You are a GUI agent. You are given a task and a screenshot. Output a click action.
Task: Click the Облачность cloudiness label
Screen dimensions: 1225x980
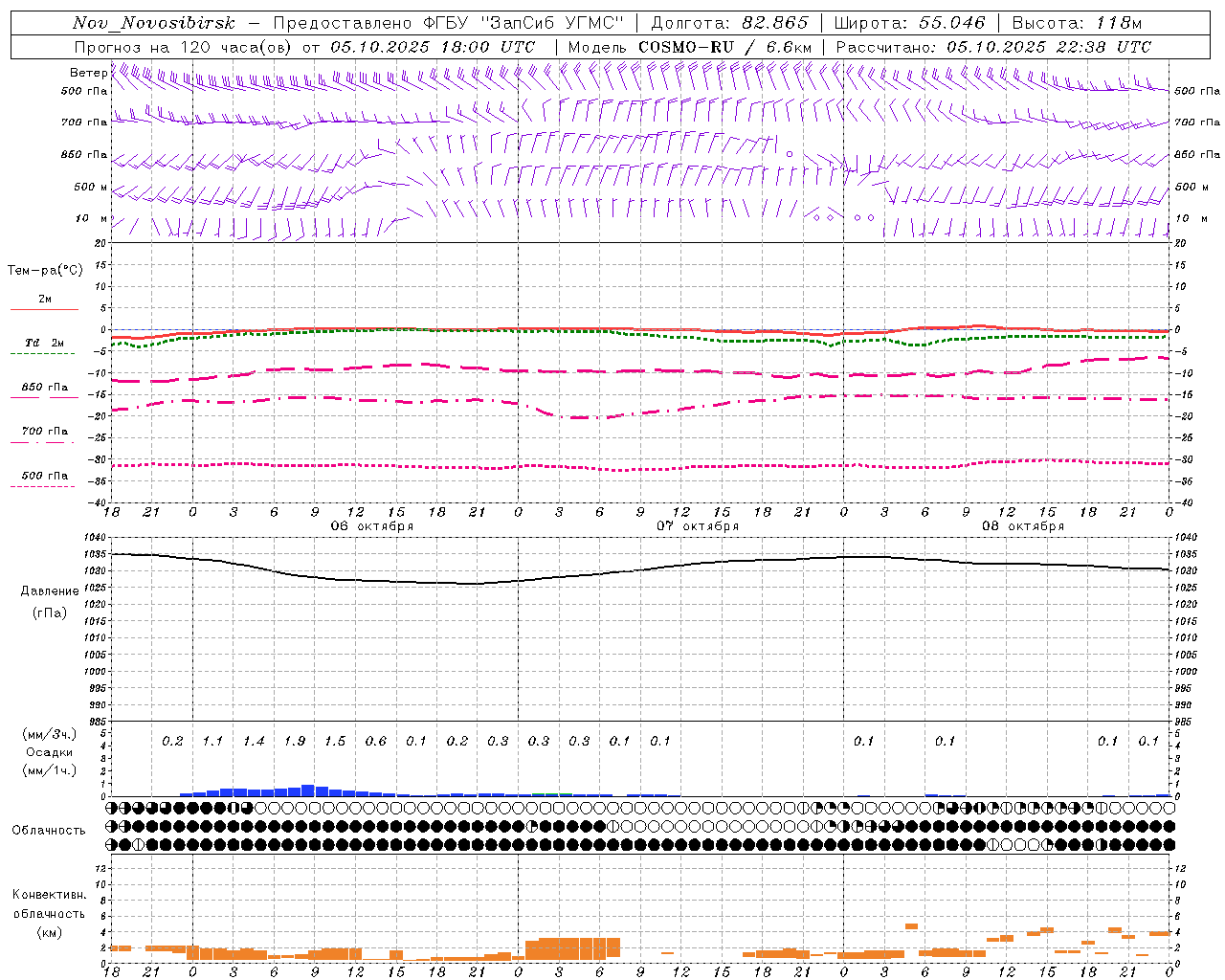pos(49,831)
